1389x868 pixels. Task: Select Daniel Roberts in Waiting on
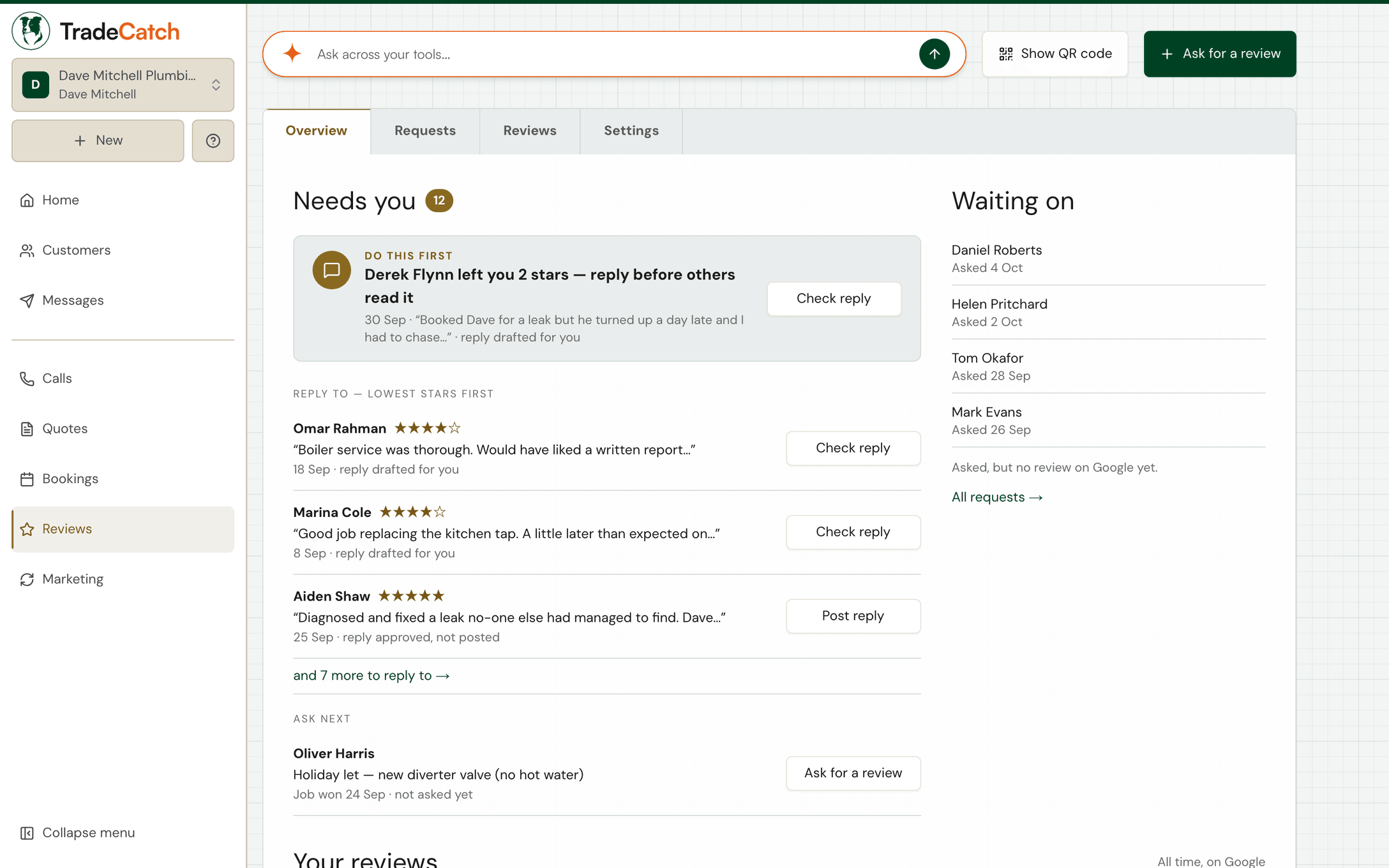click(1108, 258)
